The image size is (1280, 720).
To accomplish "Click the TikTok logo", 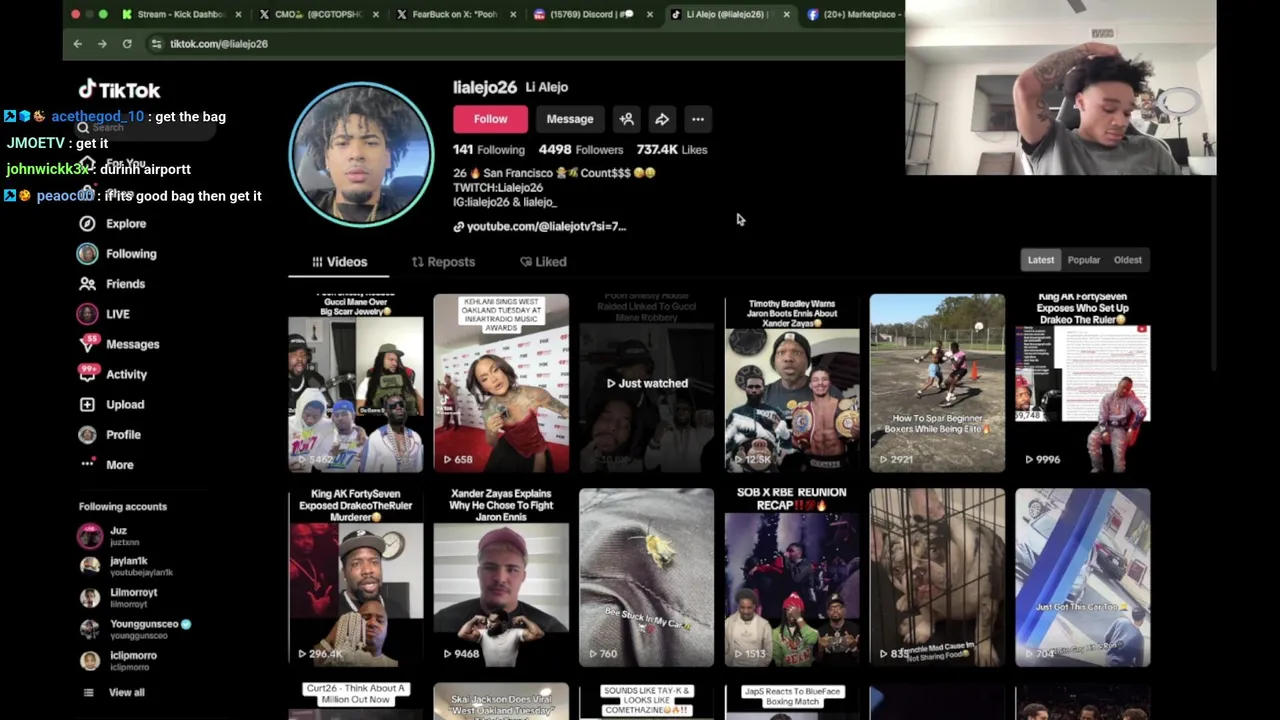I will 120,89.
